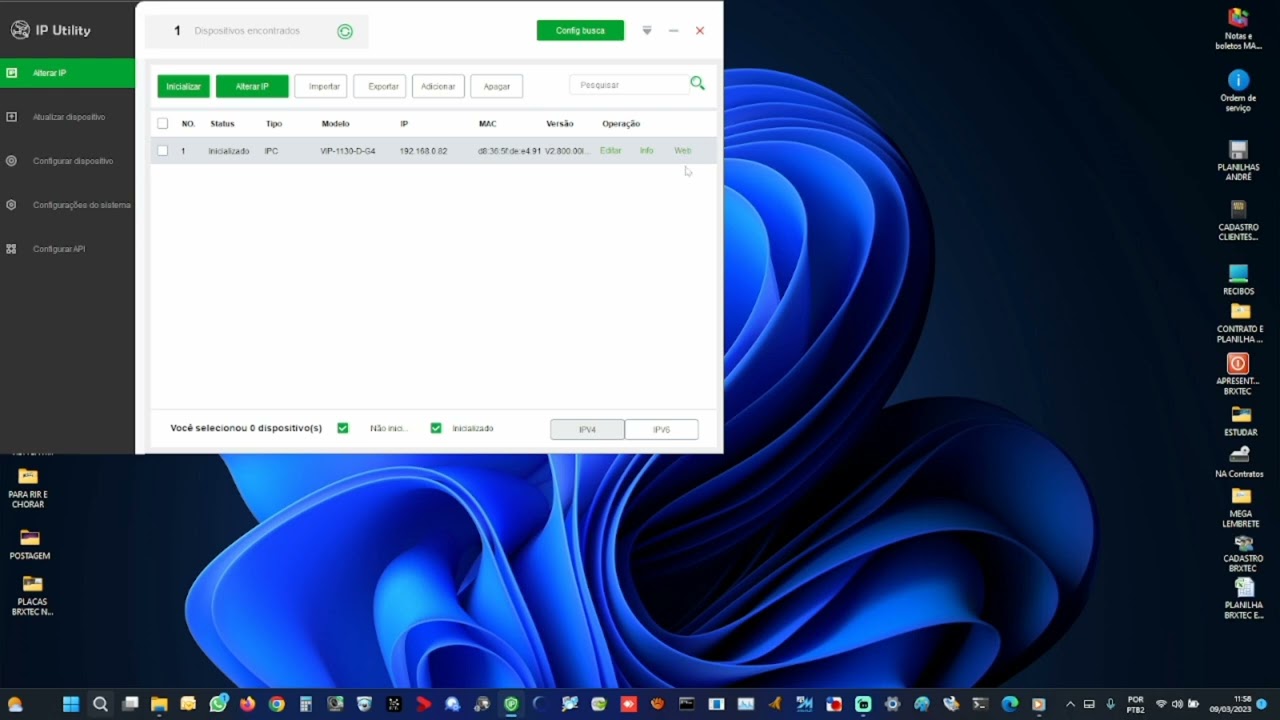Refresh device search with circular icon
1280x720 pixels.
(345, 31)
